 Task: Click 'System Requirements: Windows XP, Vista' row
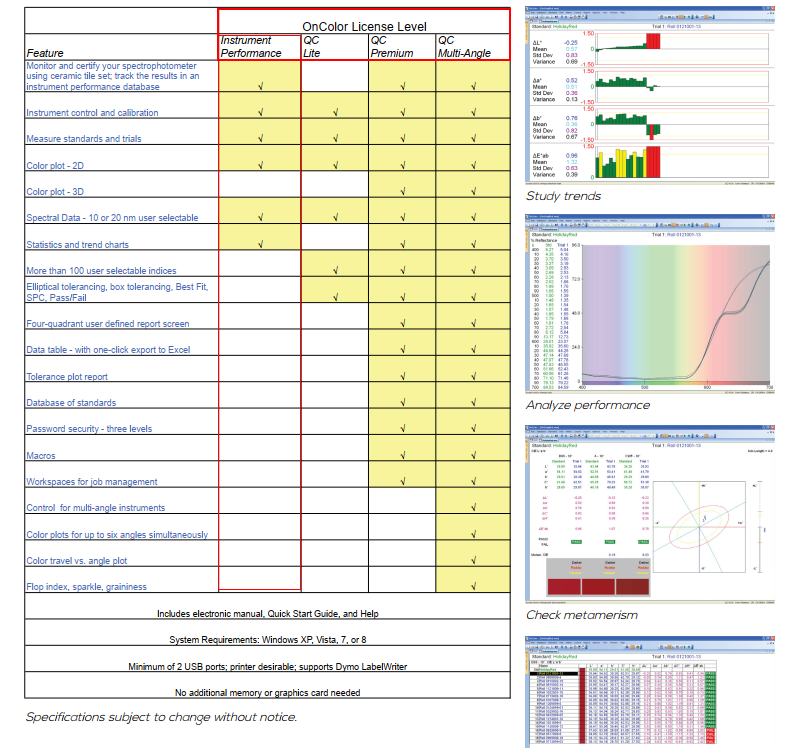click(267, 632)
